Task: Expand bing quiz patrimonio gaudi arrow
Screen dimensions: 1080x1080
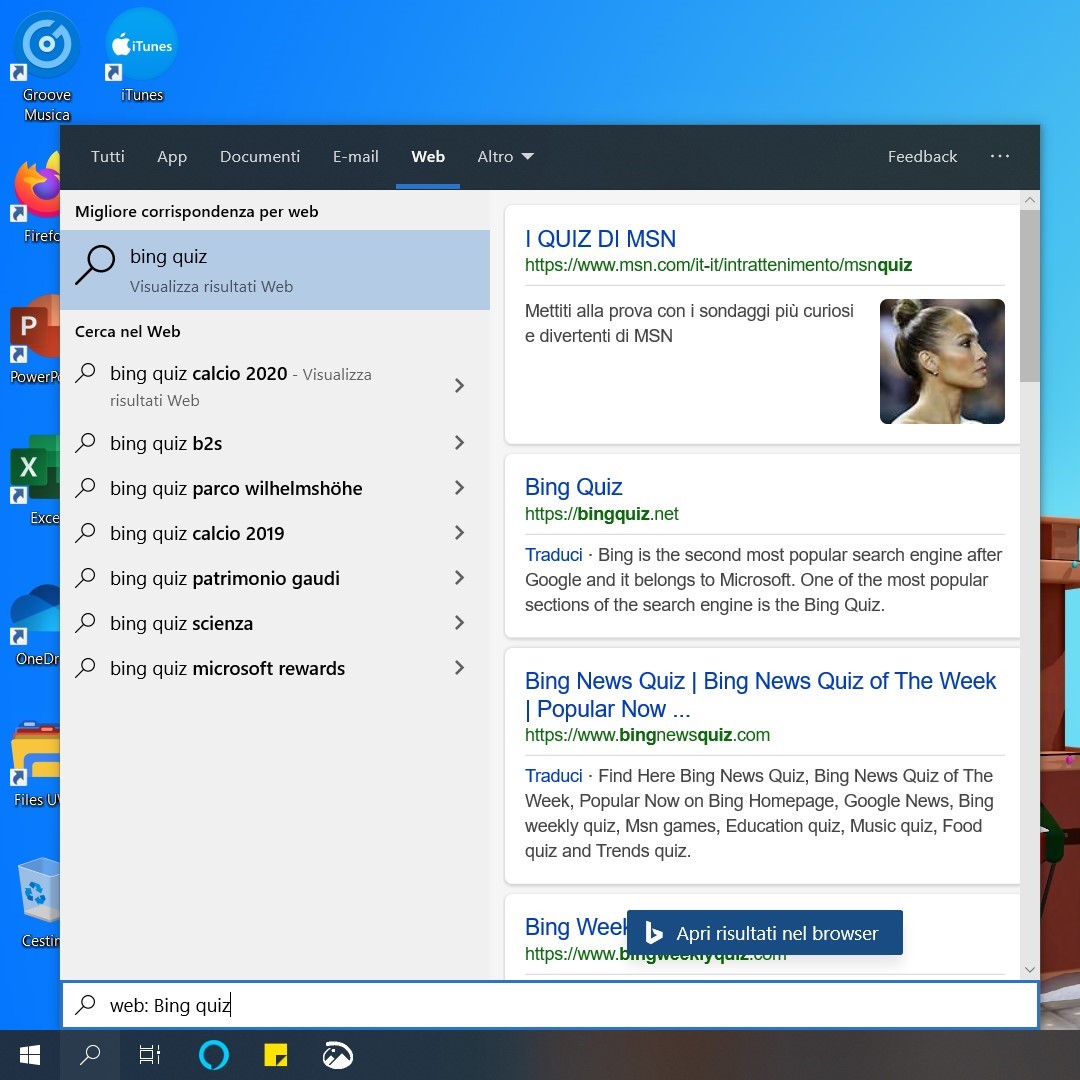Action: pyautogui.click(x=459, y=578)
